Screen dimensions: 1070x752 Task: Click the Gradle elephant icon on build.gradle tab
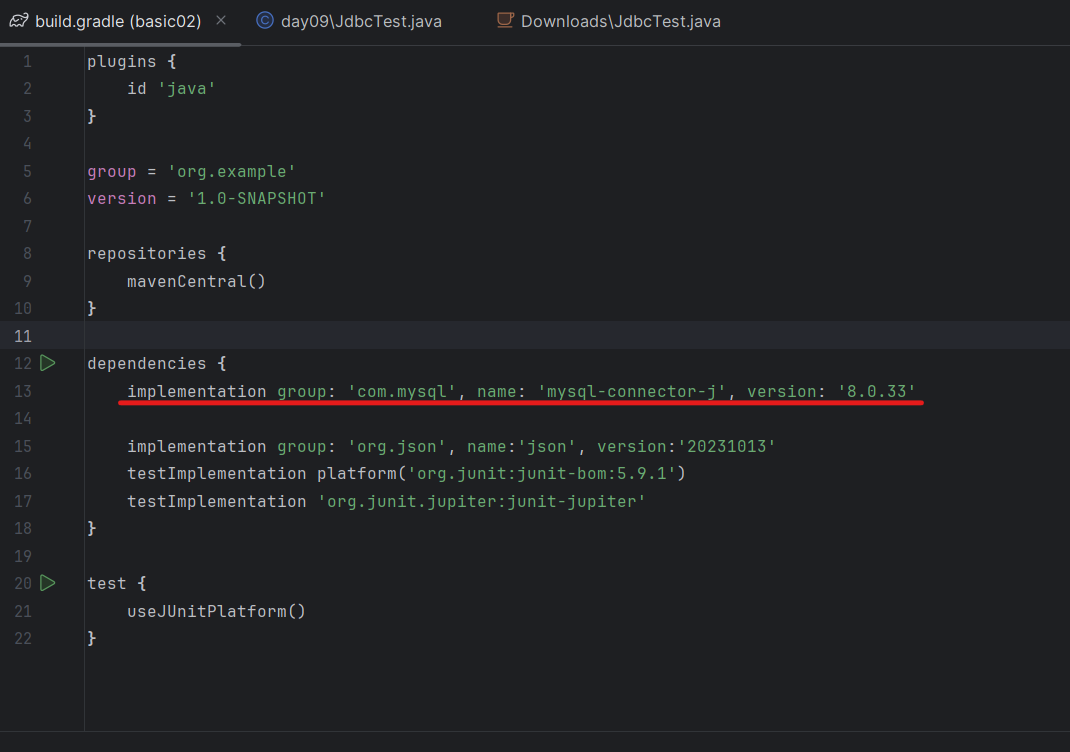(20, 19)
